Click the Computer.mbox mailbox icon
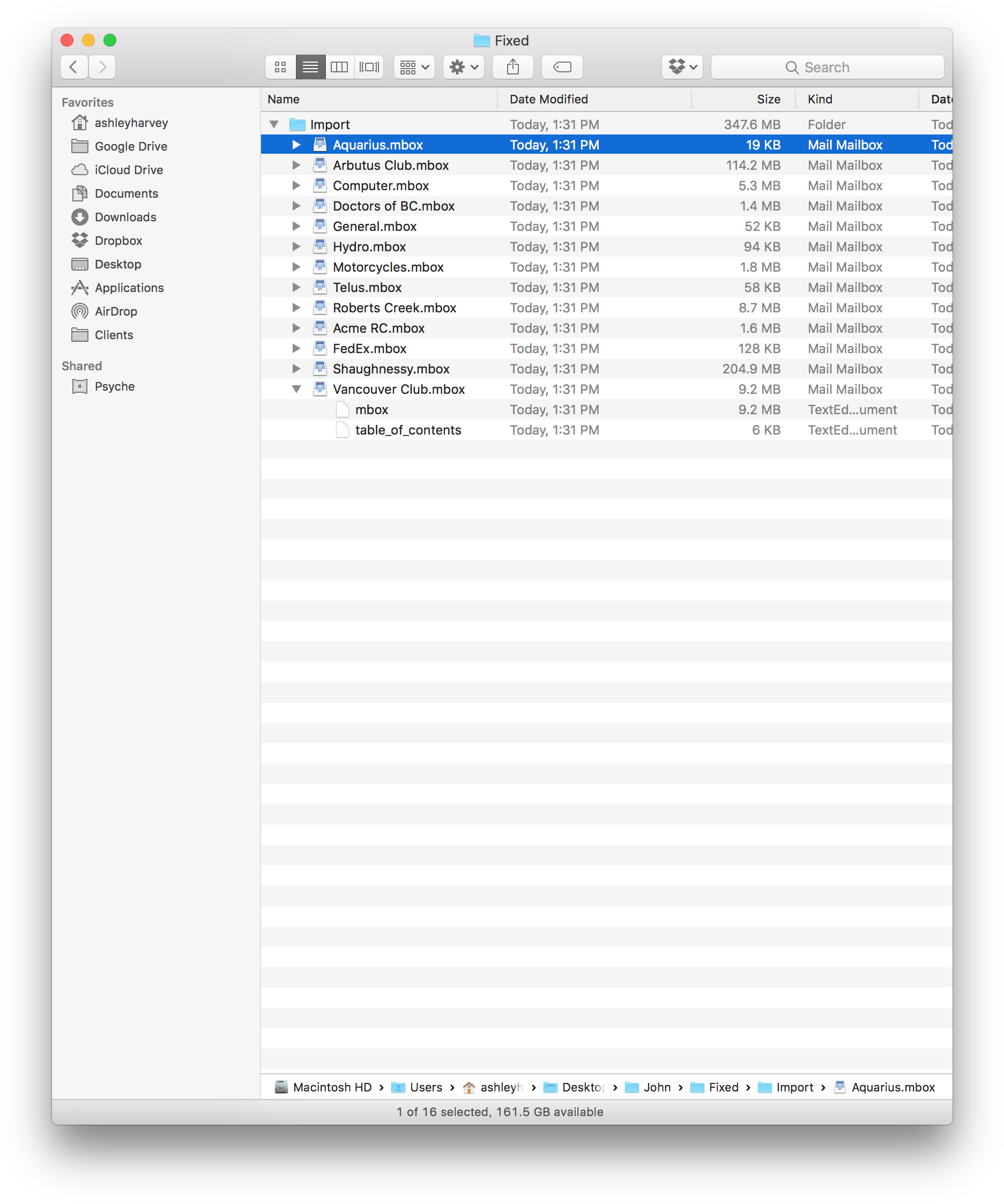Viewport: 1004px width, 1204px height. (x=320, y=185)
